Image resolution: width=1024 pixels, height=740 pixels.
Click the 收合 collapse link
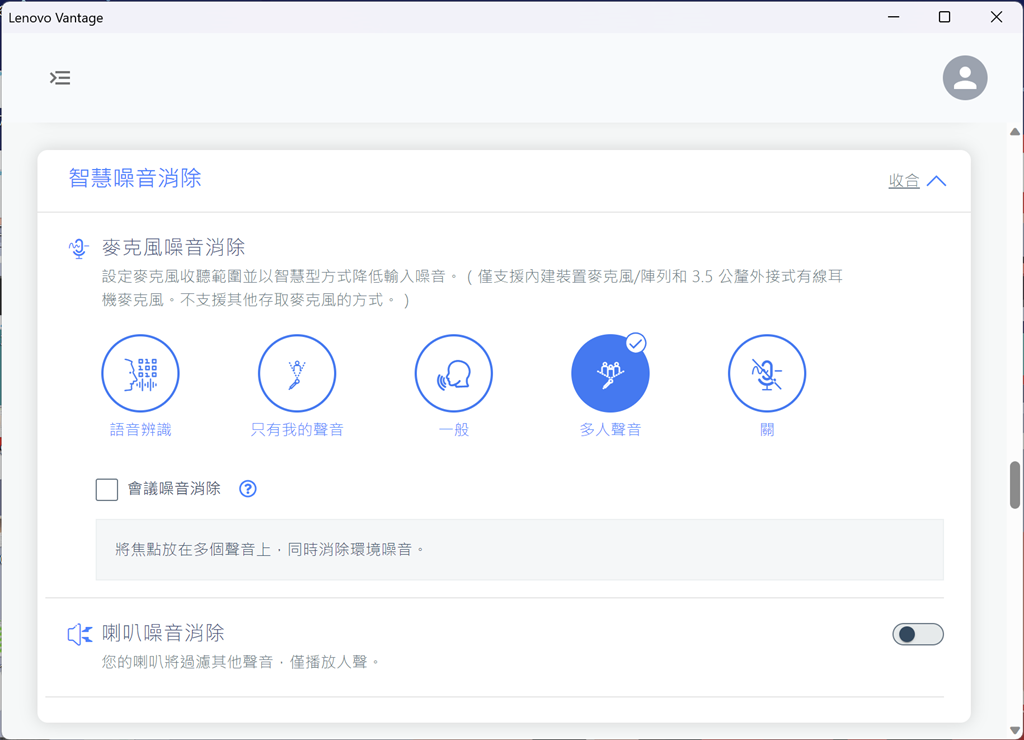click(x=904, y=181)
